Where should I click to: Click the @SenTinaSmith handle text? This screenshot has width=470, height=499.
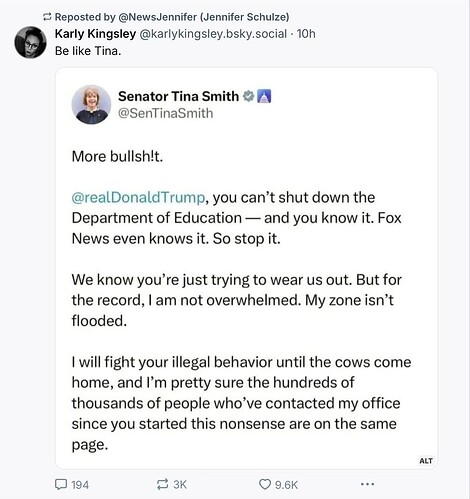click(x=166, y=113)
